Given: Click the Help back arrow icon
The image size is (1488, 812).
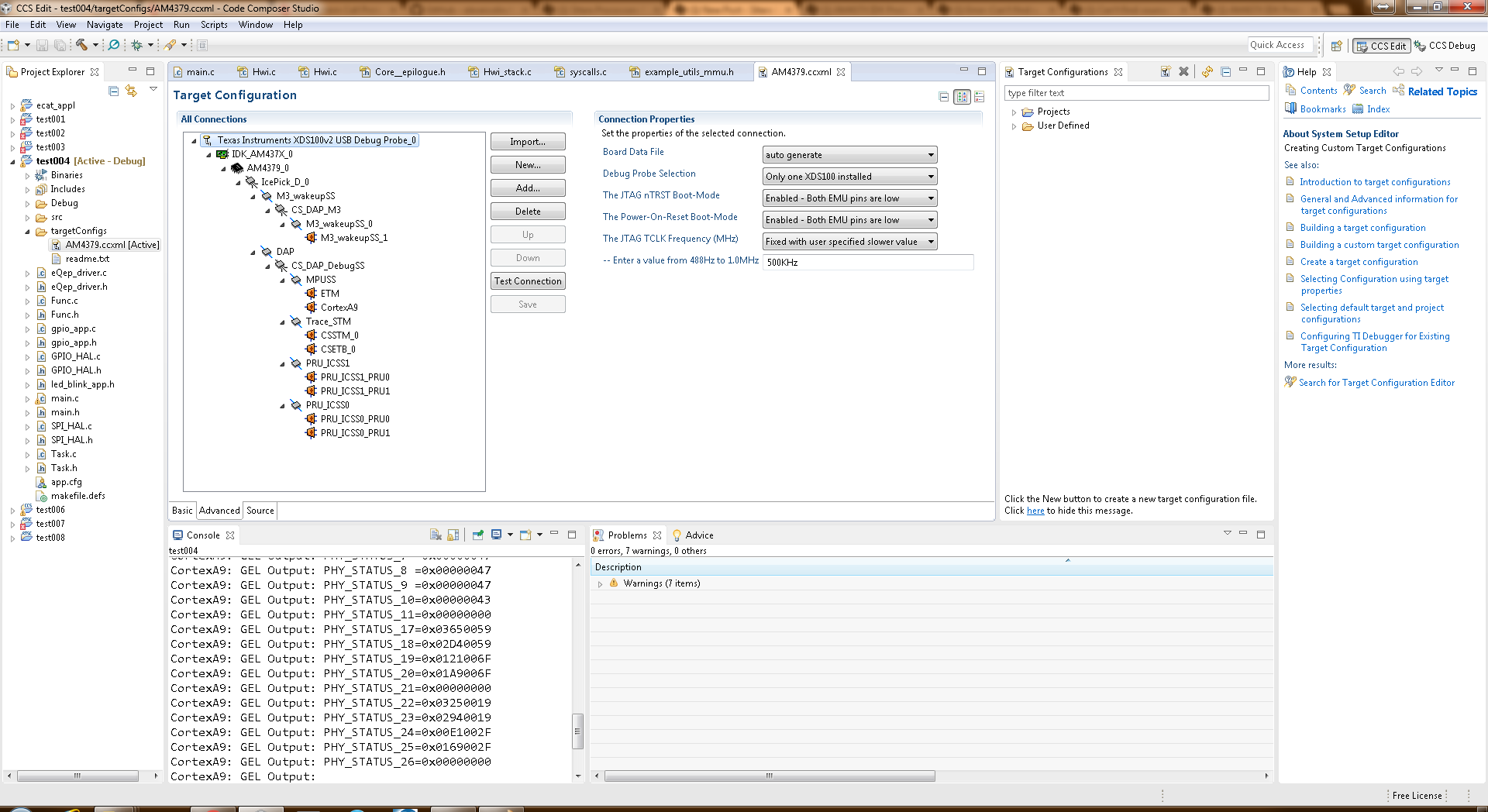Looking at the screenshot, I should (1399, 71).
